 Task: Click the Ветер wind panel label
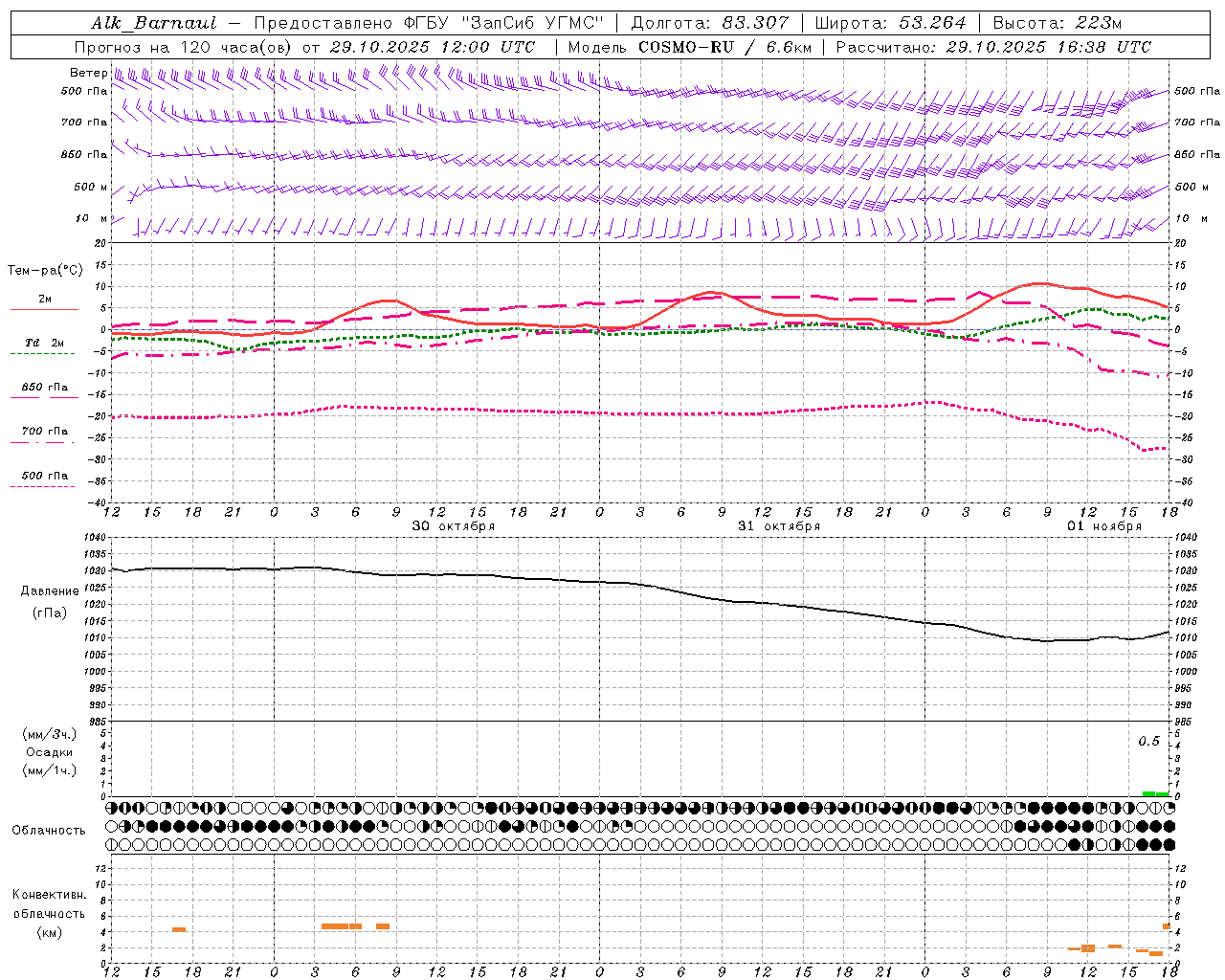[89, 73]
